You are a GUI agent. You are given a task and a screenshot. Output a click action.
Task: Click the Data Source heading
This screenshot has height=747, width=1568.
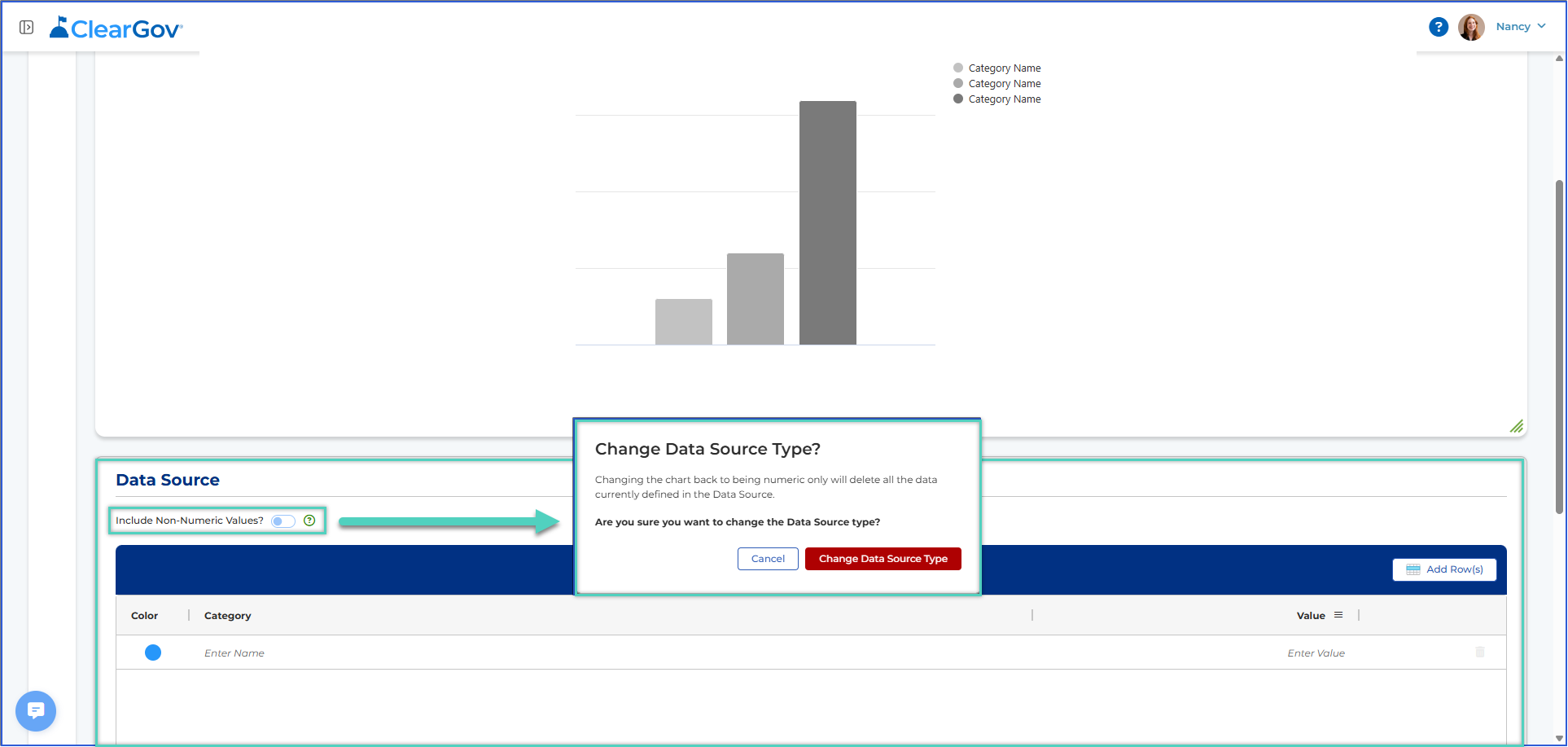pyautogui.click(x=168, y=481)
